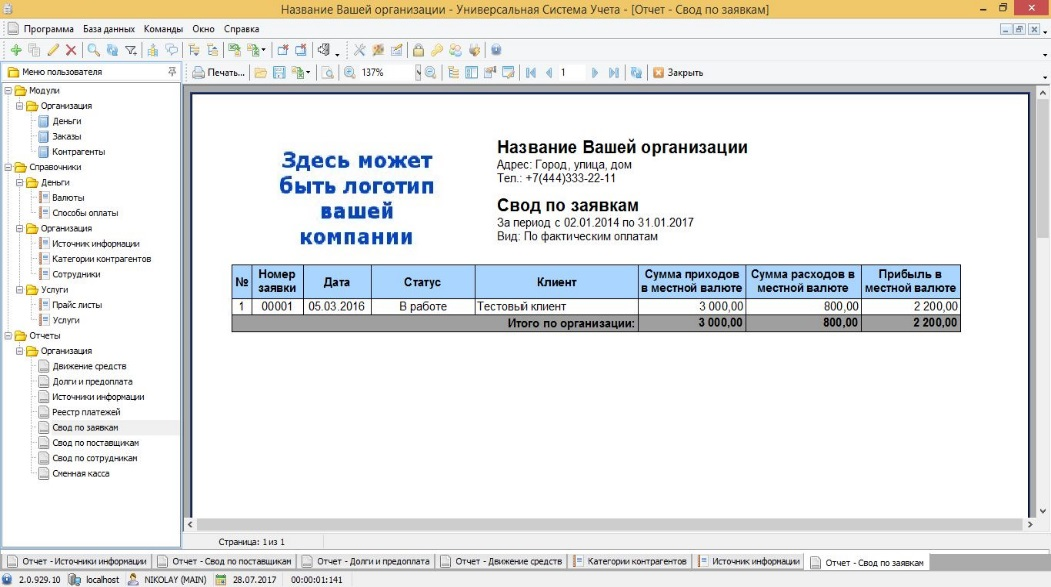
Task: Click the Copy record icon
Action: 34,50
